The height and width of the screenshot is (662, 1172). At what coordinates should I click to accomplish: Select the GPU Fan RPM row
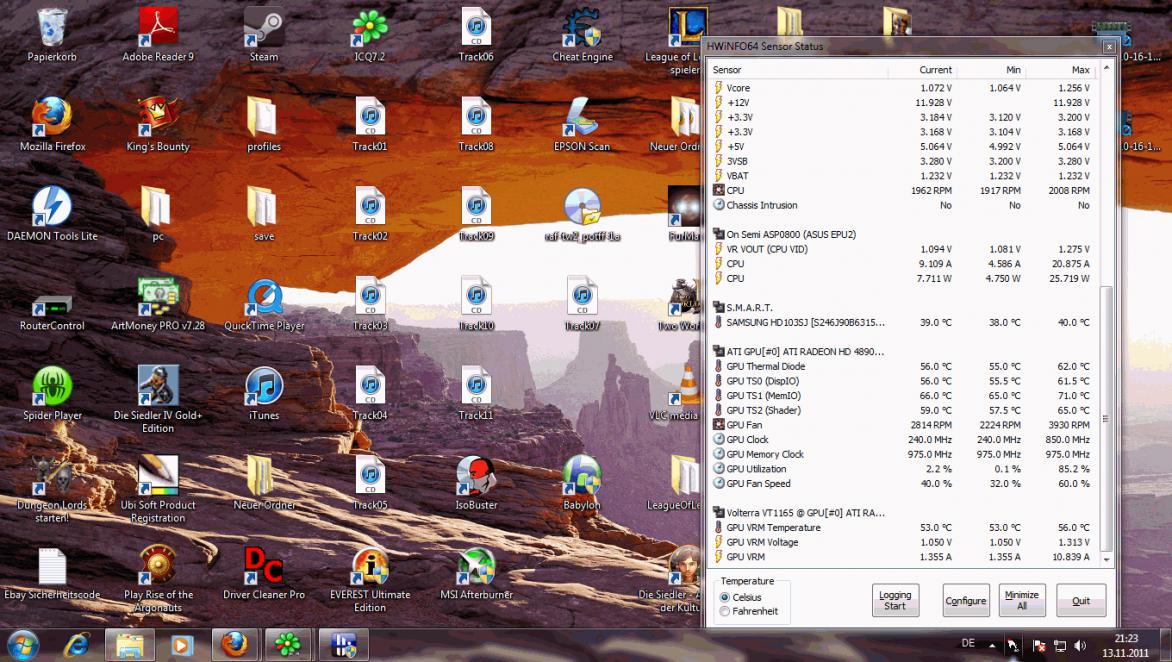(903, 424)
